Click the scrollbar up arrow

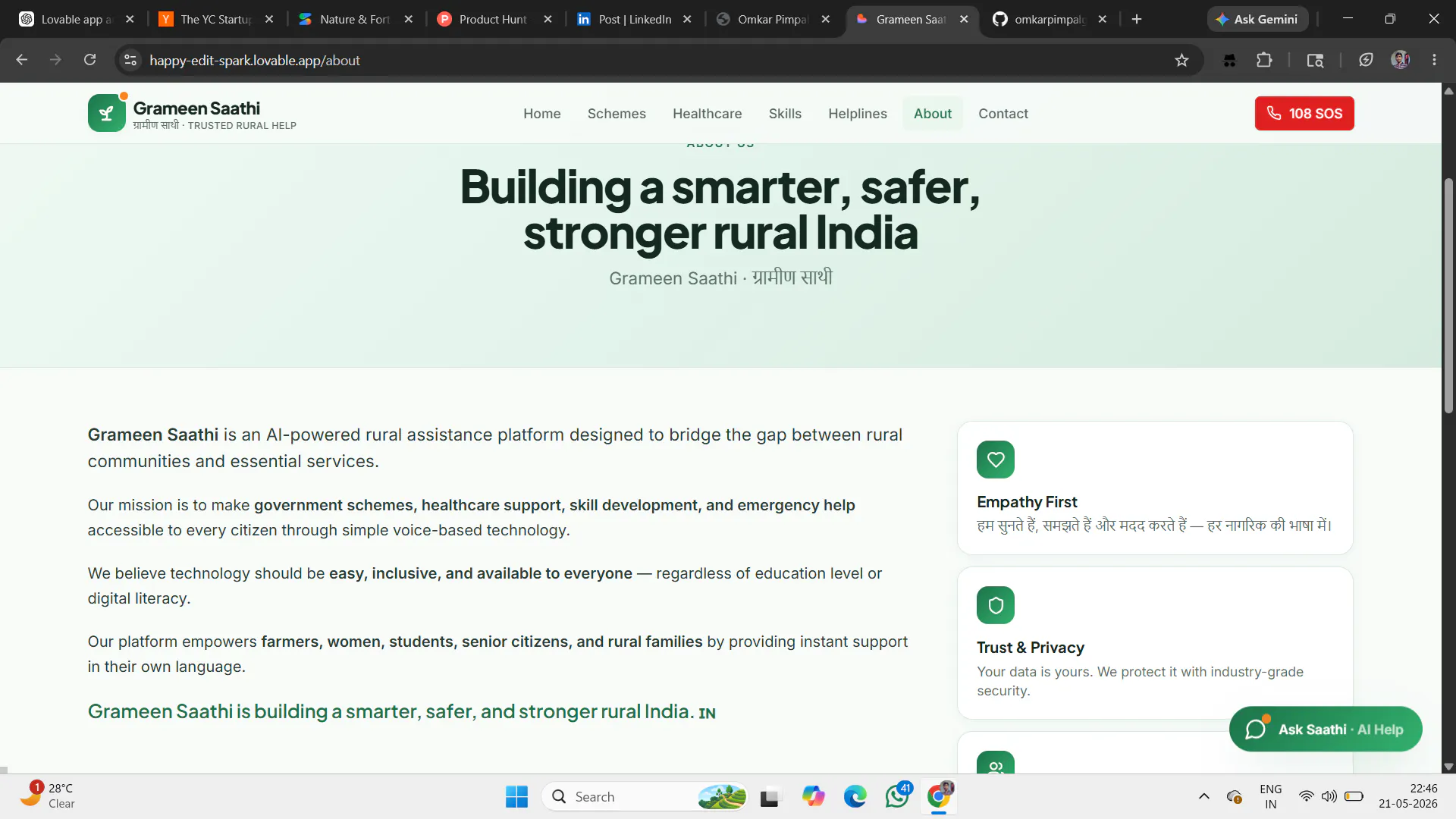click(1448, 91)
